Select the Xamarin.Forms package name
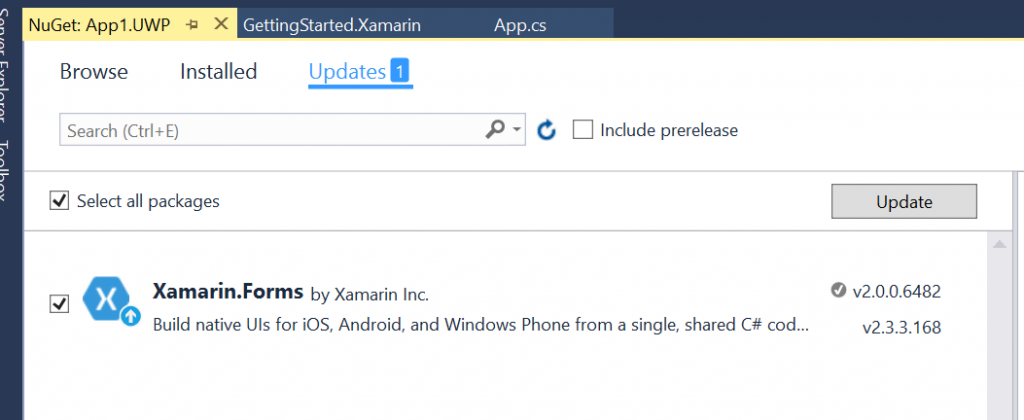This screenshot has width=1024, height=420. click(228, 291)
